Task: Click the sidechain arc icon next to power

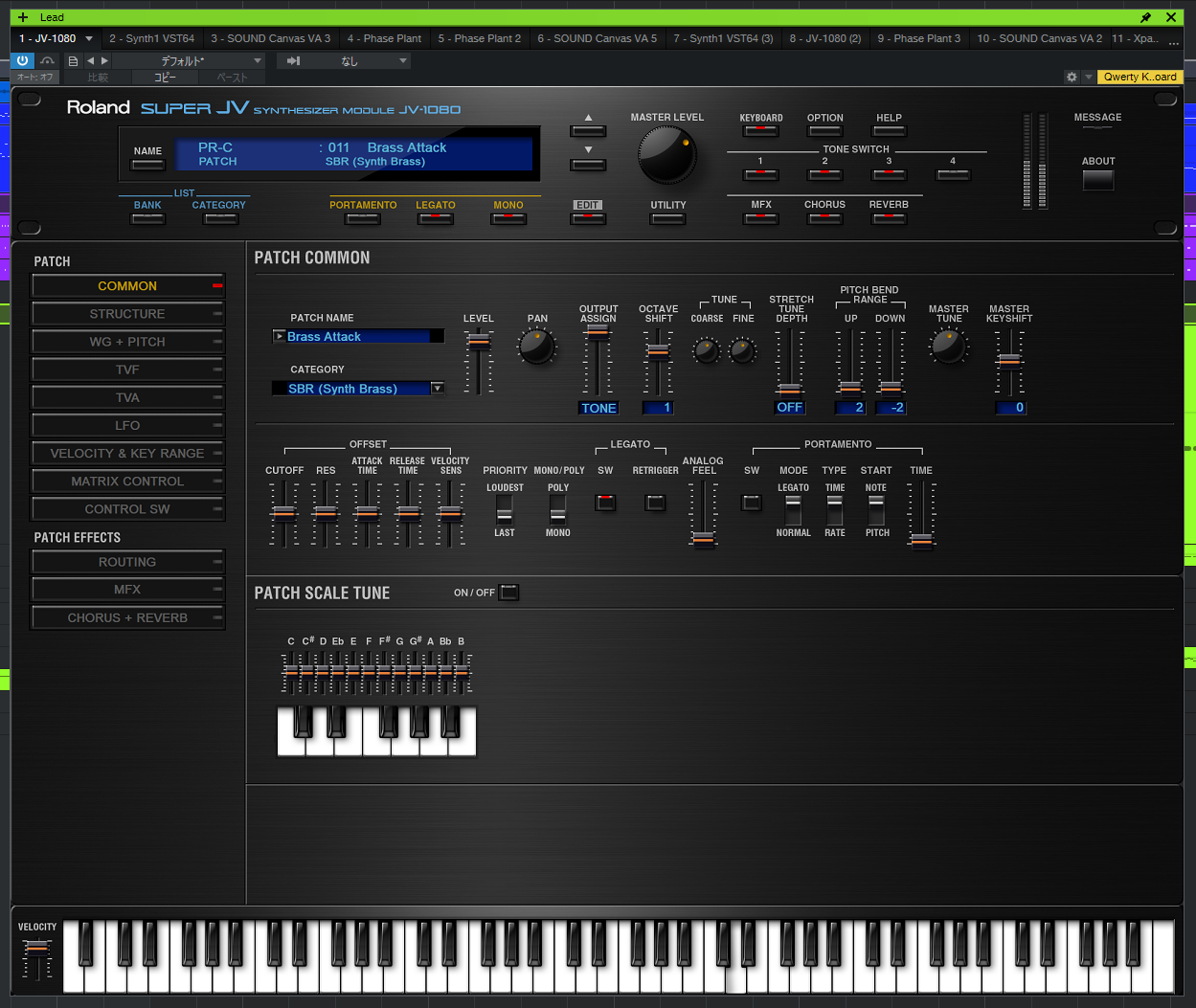Action: point(47,60)
